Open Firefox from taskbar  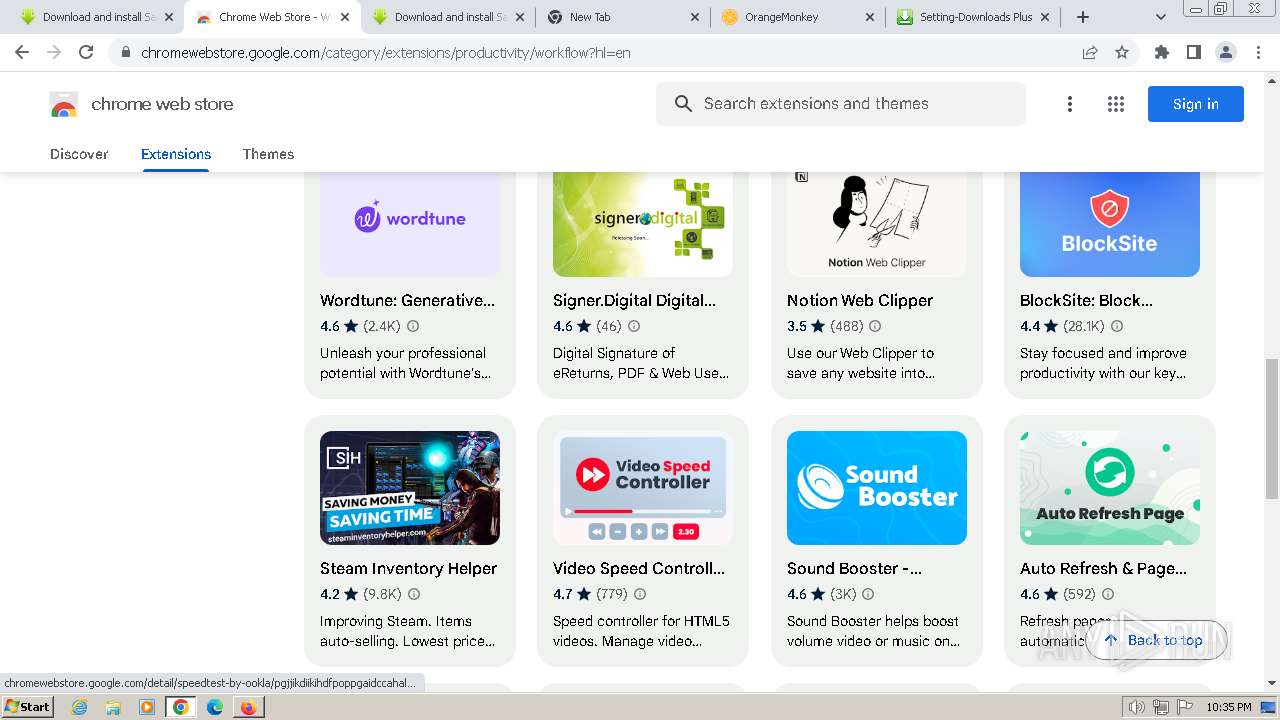[x=248, y=707]
